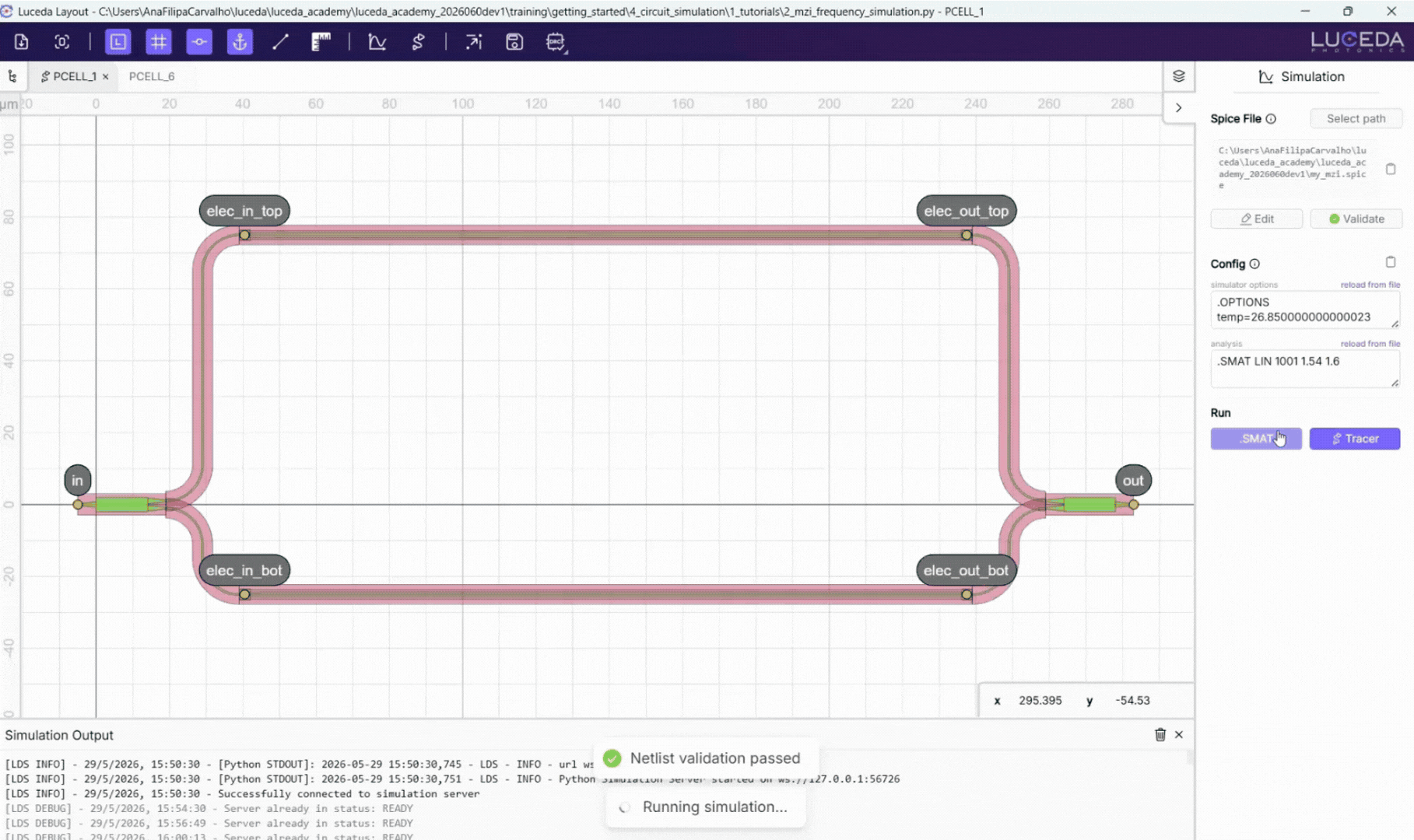Close the PCELL_1 tab
This screenshot has height=840, width=1414.
point(105,76)
